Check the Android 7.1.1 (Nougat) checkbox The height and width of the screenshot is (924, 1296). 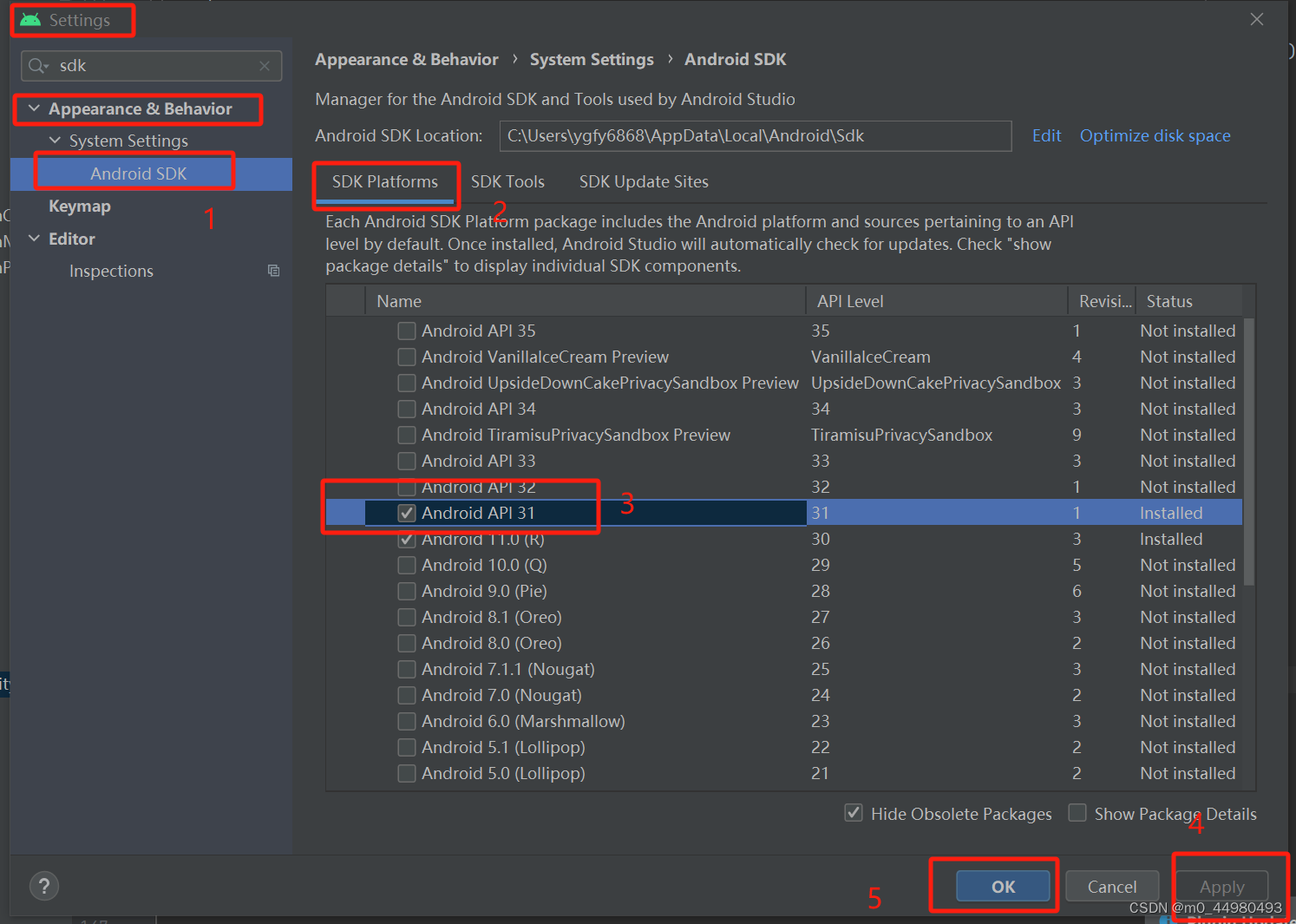click(x=406, y=669)
